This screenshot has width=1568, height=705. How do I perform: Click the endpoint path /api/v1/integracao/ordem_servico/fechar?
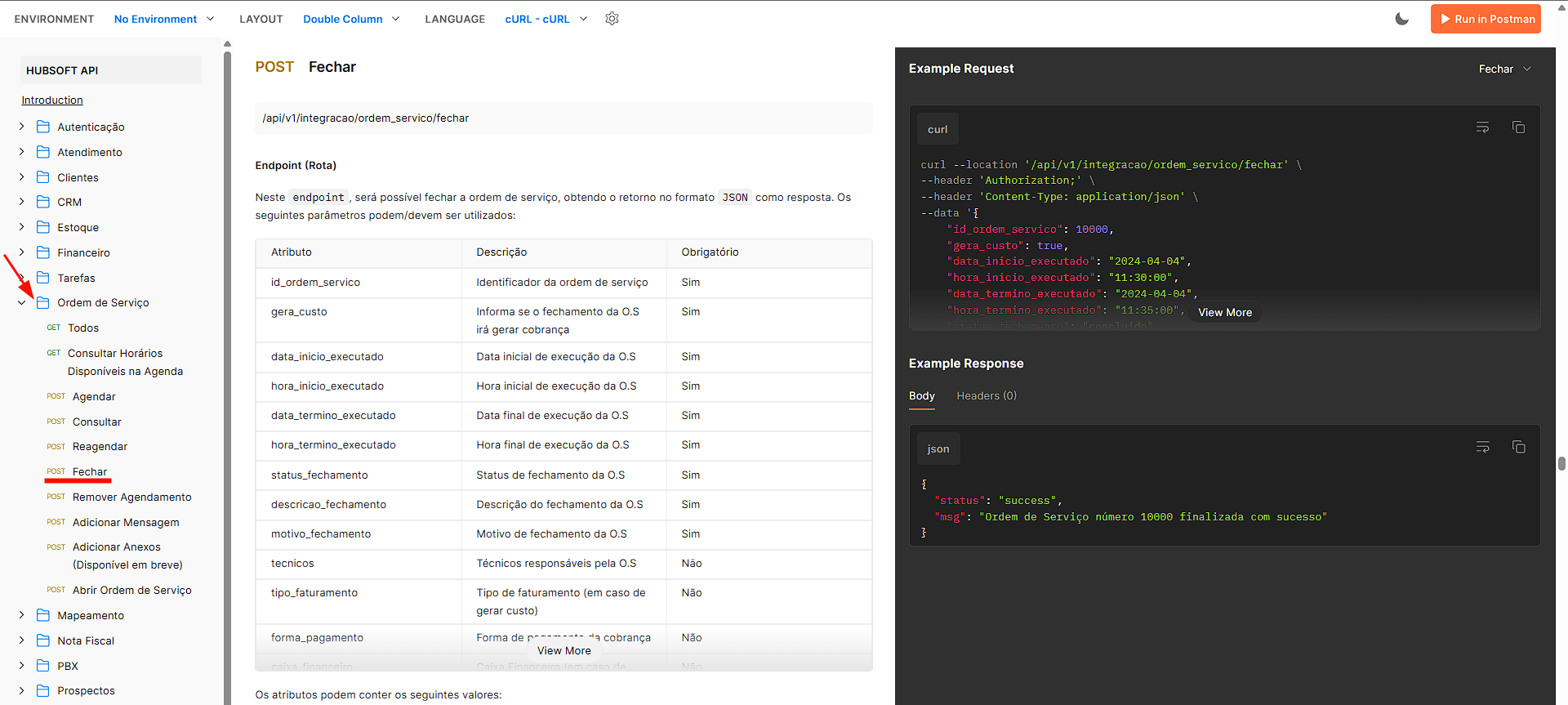[x=365, y=118]
